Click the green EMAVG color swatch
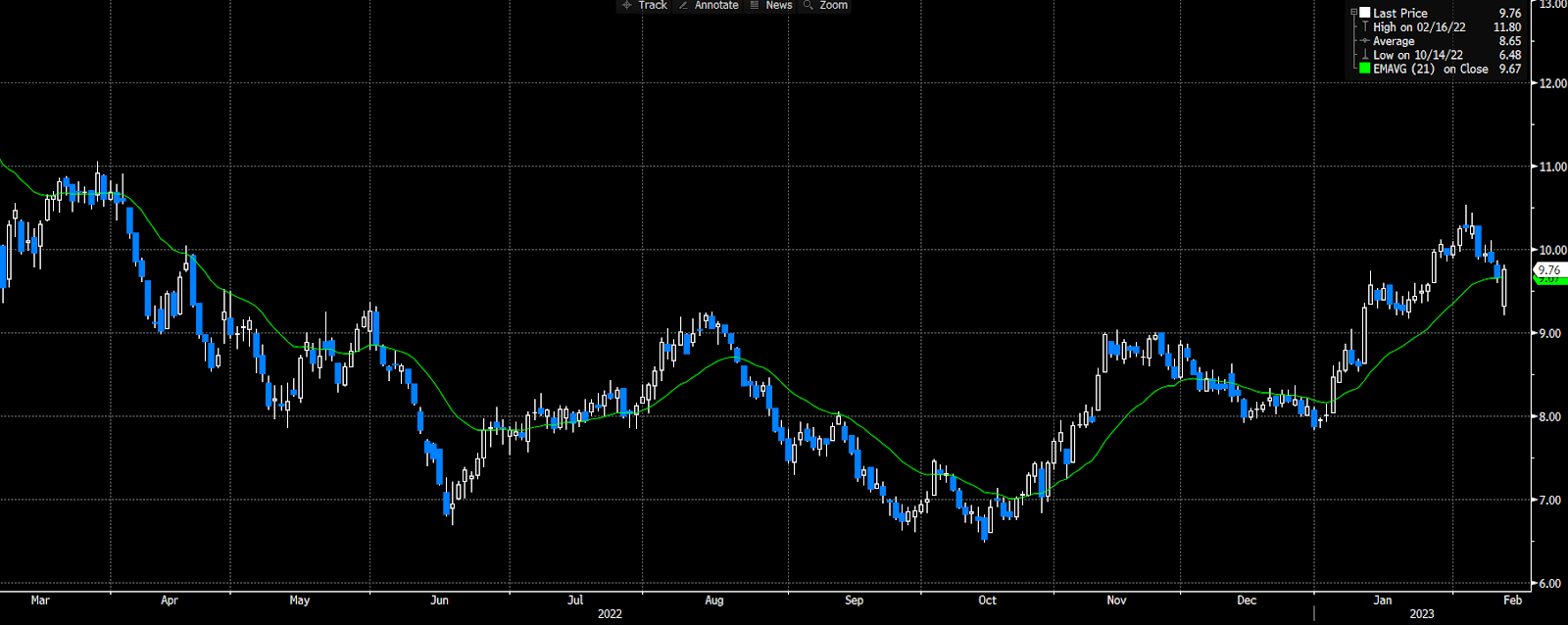 pos(1365,69)
